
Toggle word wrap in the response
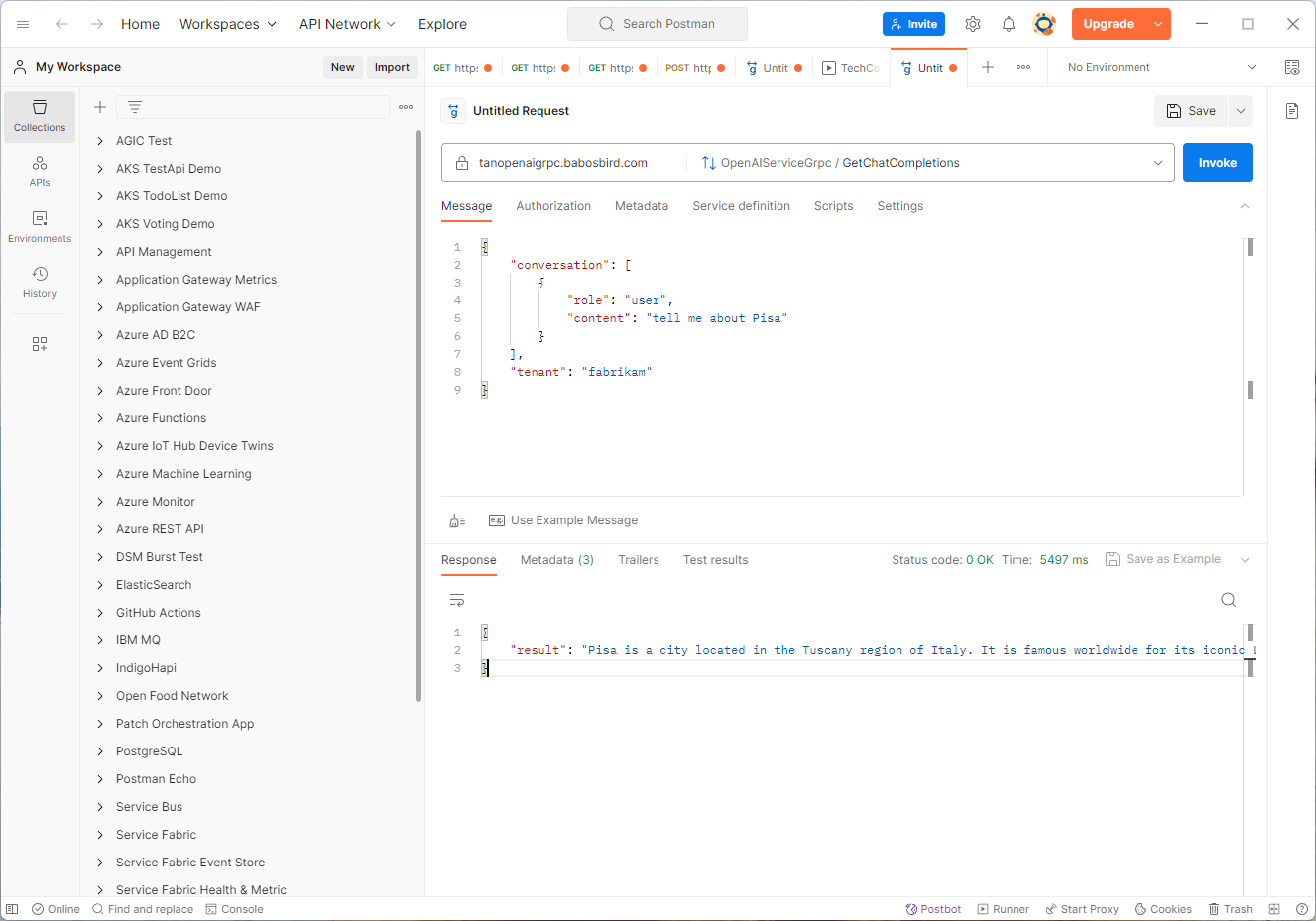457,600
